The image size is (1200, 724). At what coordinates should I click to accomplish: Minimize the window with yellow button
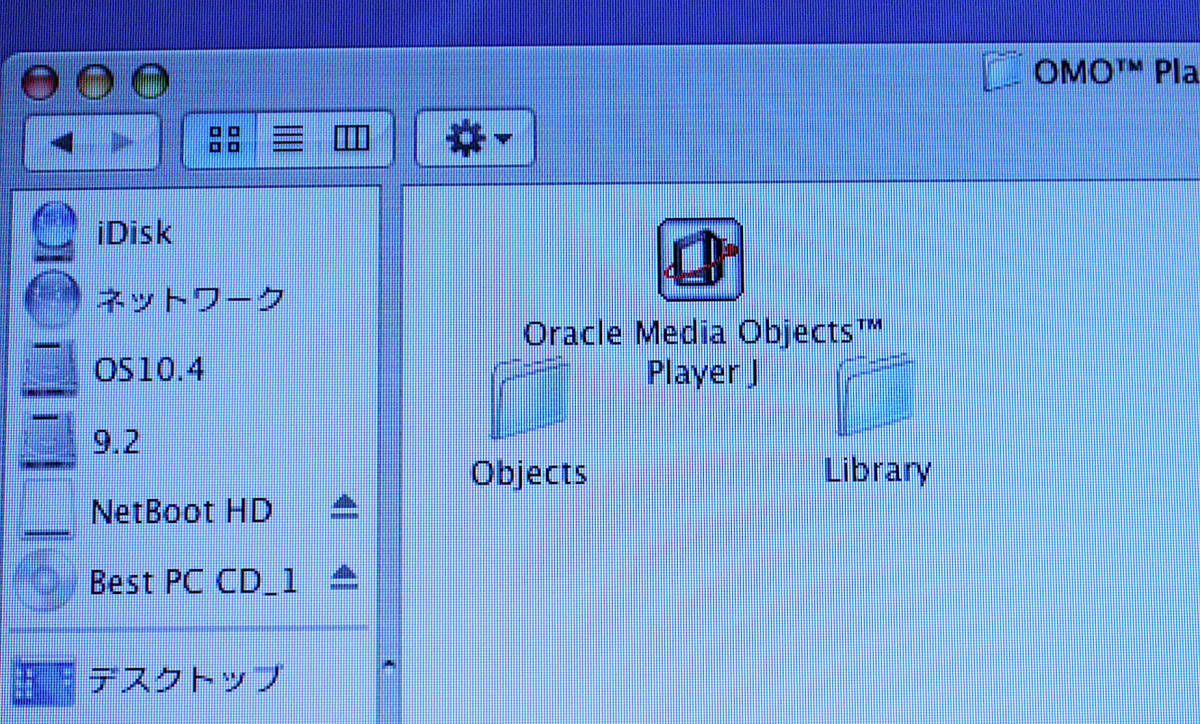coord(96,80)
